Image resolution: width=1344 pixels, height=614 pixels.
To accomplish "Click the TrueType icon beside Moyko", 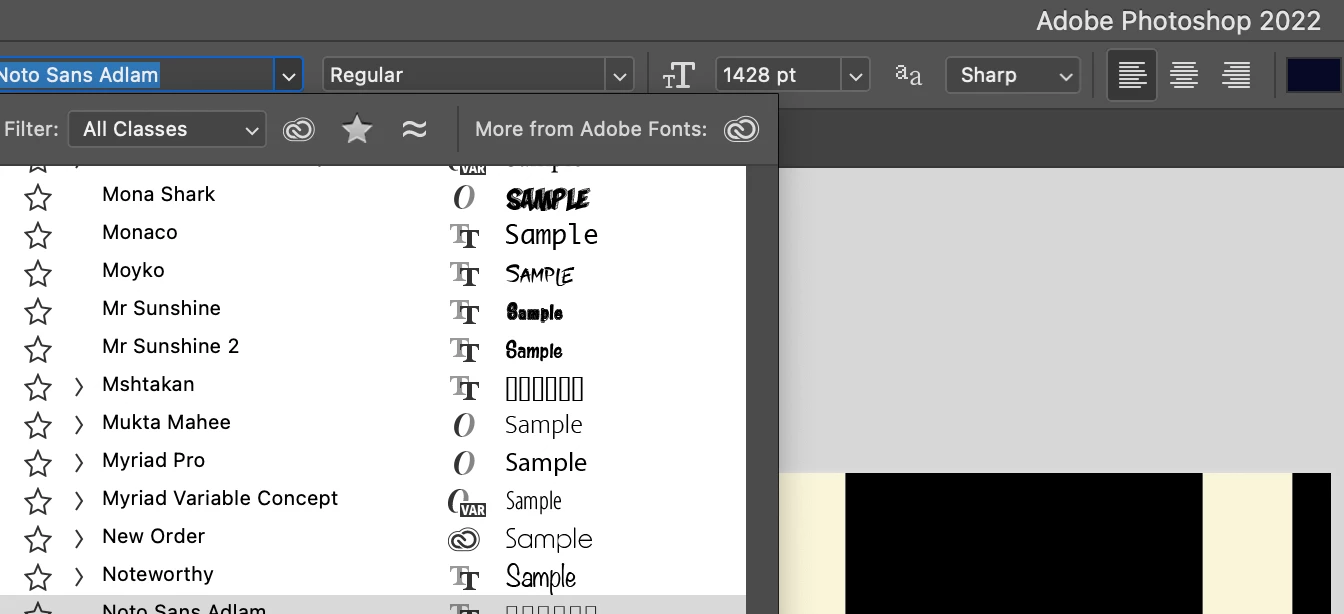I will point(465,274).
